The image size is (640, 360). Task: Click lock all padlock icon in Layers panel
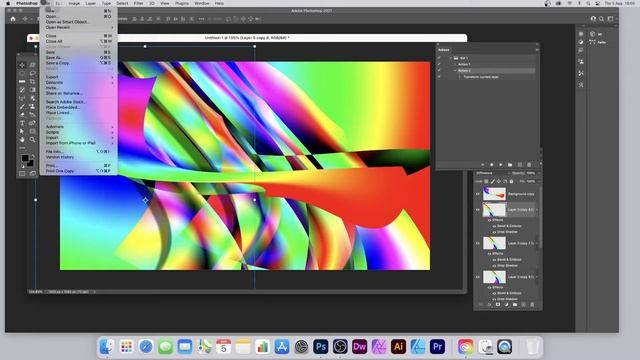pyautogui.click(x=511, y=181)
